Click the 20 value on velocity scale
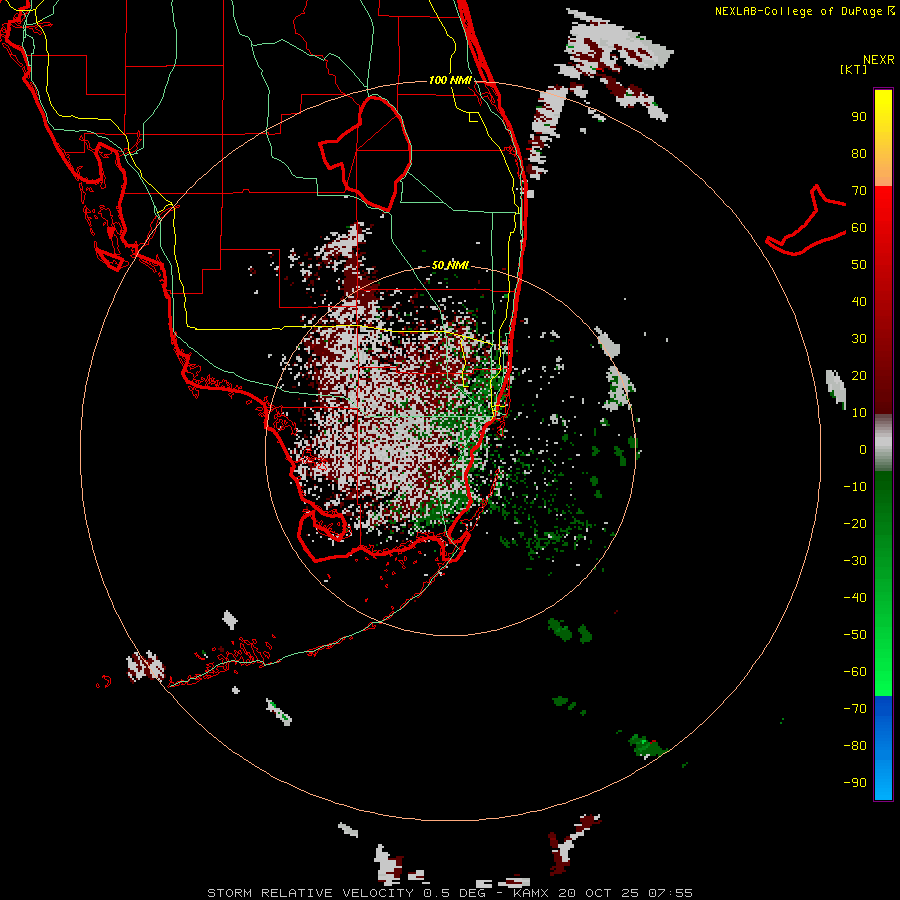Image resolution: width=900 pixels, height=900 pixels. [859, 375]
